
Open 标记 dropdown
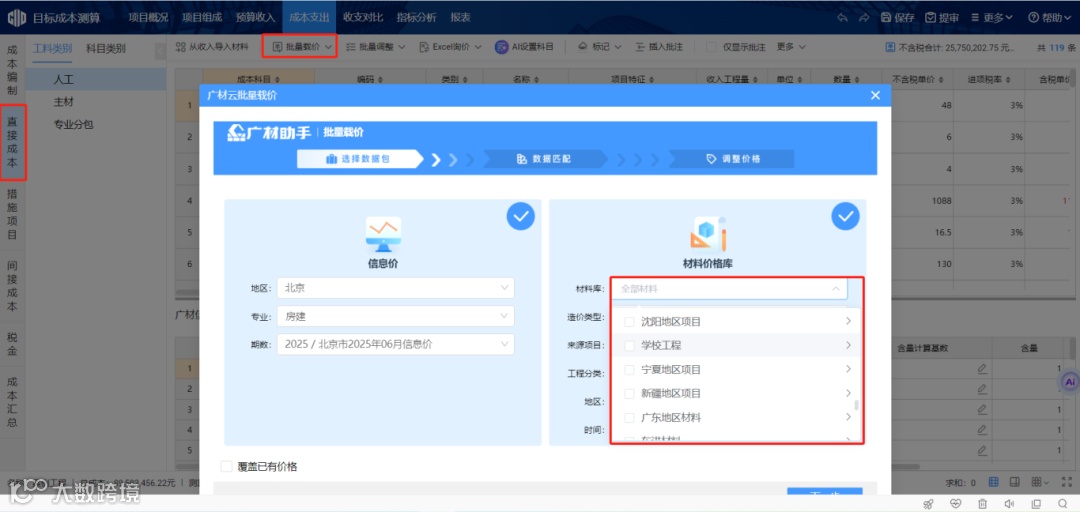tap(599, 47)
